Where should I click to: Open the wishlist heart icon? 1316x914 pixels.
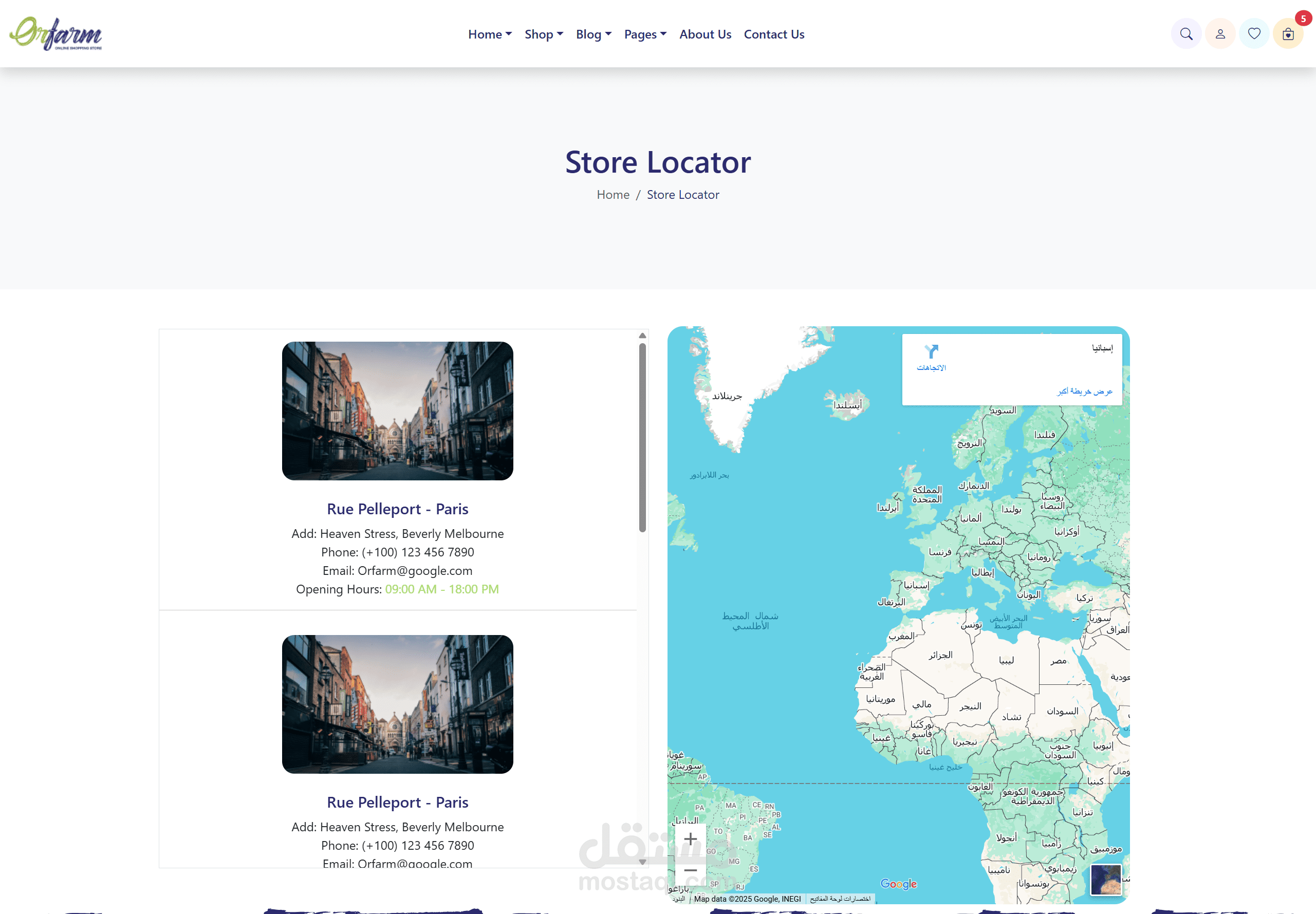point(1254,34)
